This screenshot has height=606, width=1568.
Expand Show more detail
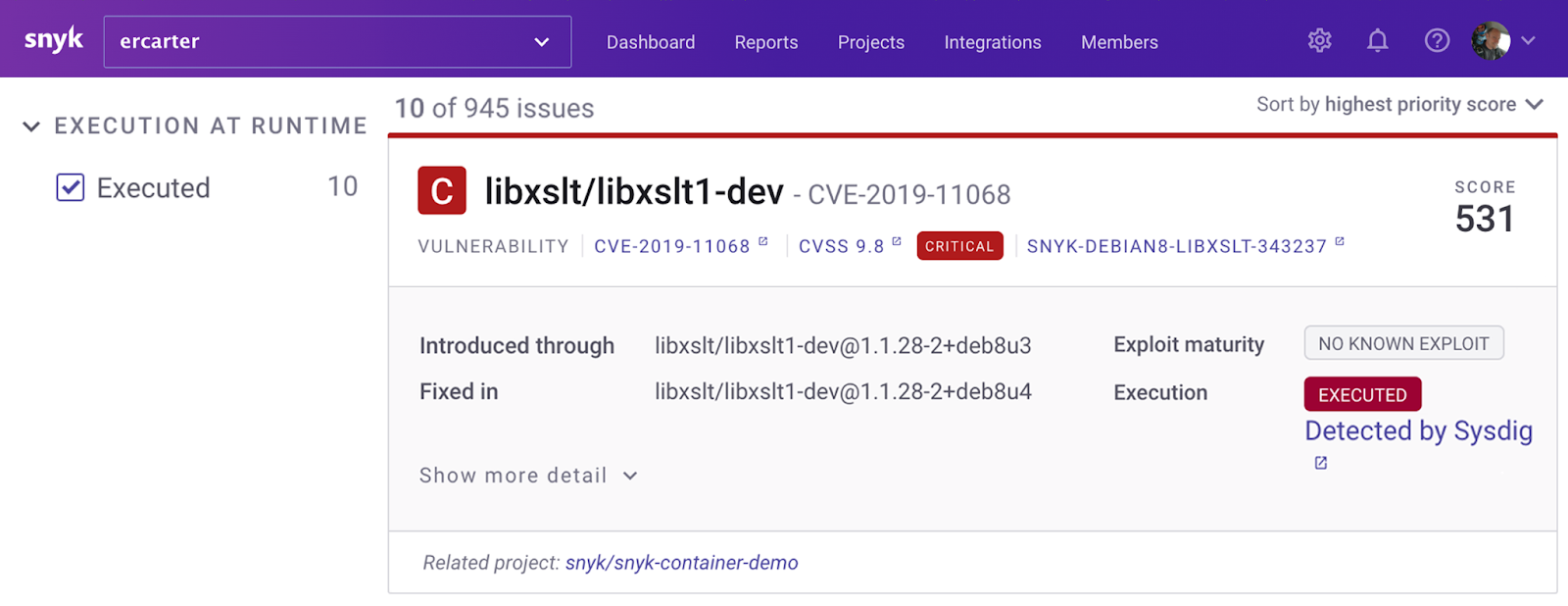(x=528, y=476)
